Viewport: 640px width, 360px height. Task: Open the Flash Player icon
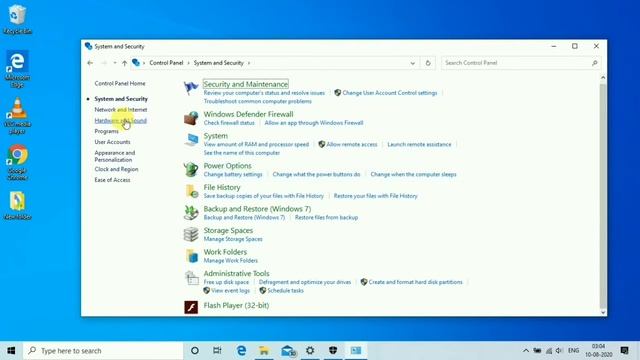191,307
